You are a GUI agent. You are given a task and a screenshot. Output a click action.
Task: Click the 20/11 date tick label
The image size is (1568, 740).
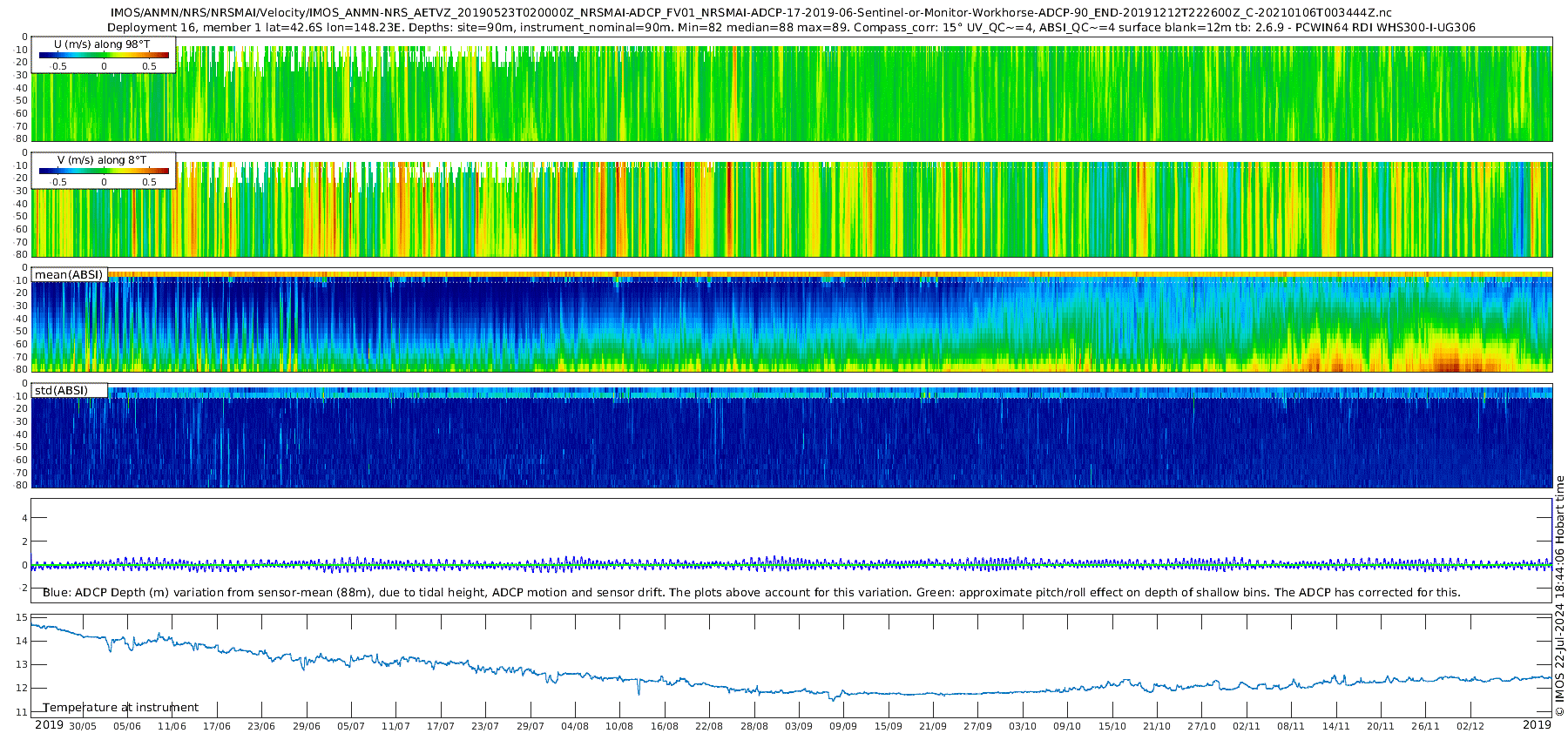pyautogui.click(x=1381, y=726)
